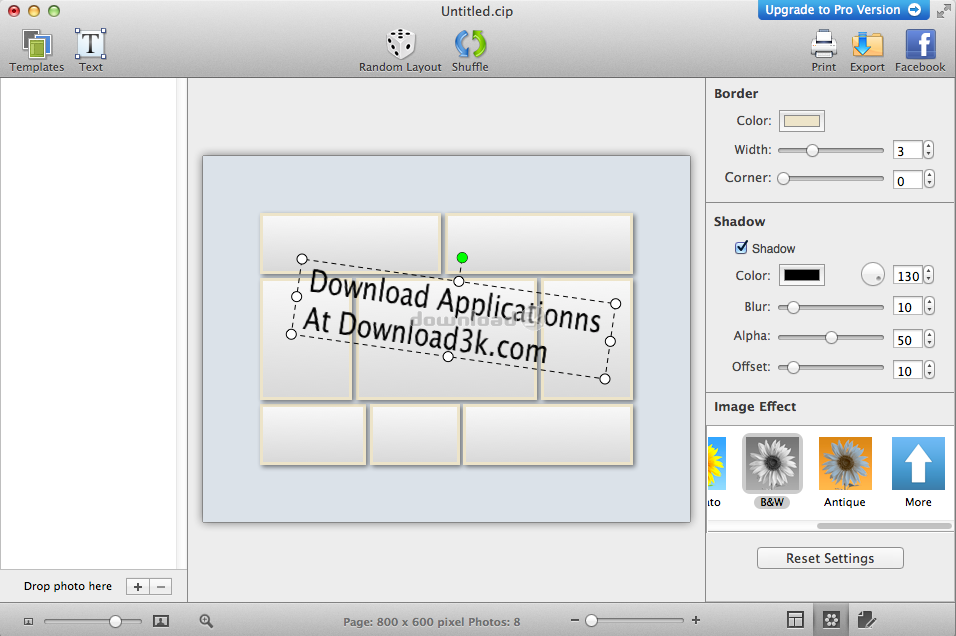Click the image effects horizontal scrollbar
Image resolution: width=956 pixels, height=636 pixels.
pos(884,526)
